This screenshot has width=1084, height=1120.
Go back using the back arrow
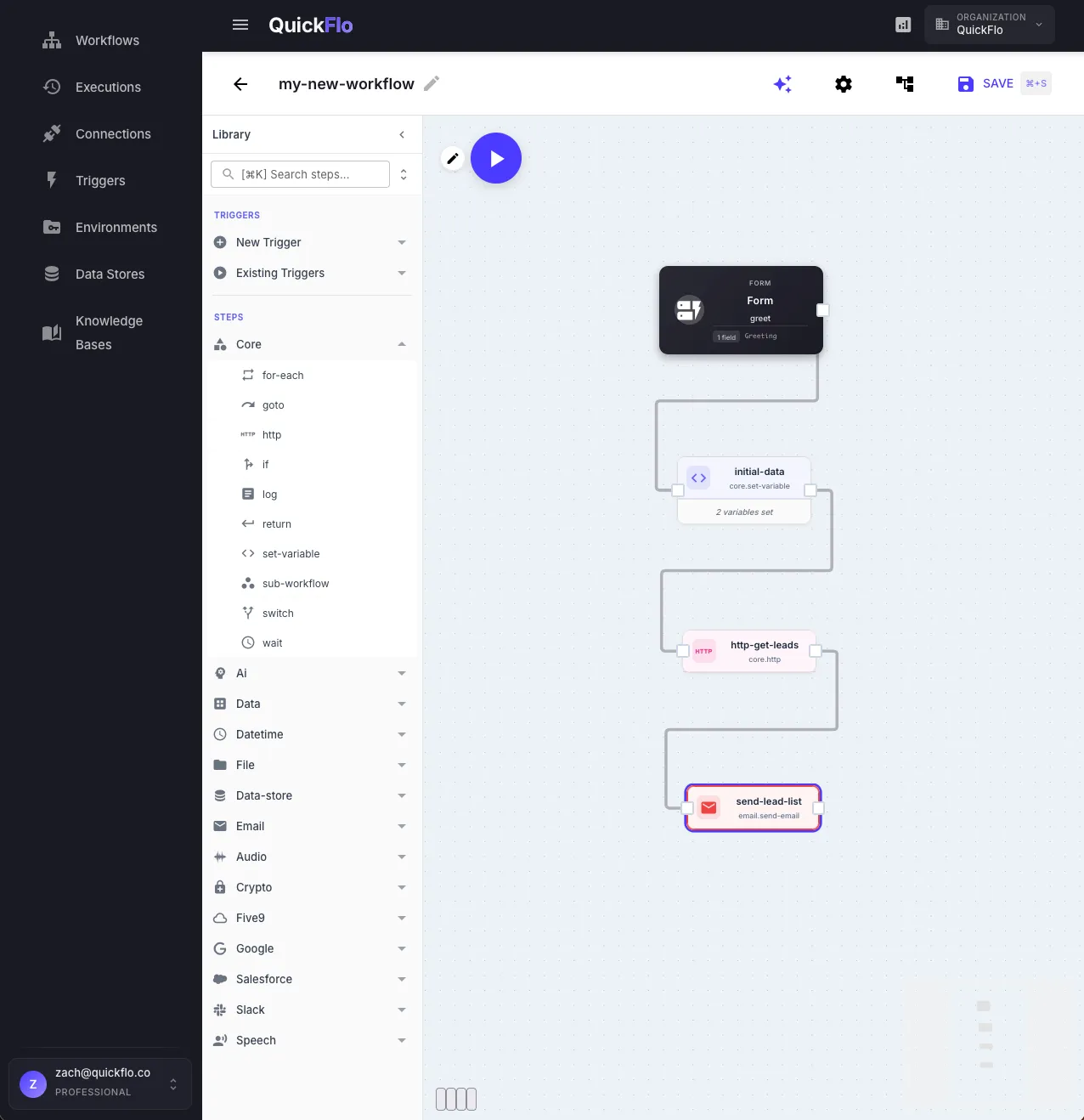pyautogui.click(x=240, y=84)
